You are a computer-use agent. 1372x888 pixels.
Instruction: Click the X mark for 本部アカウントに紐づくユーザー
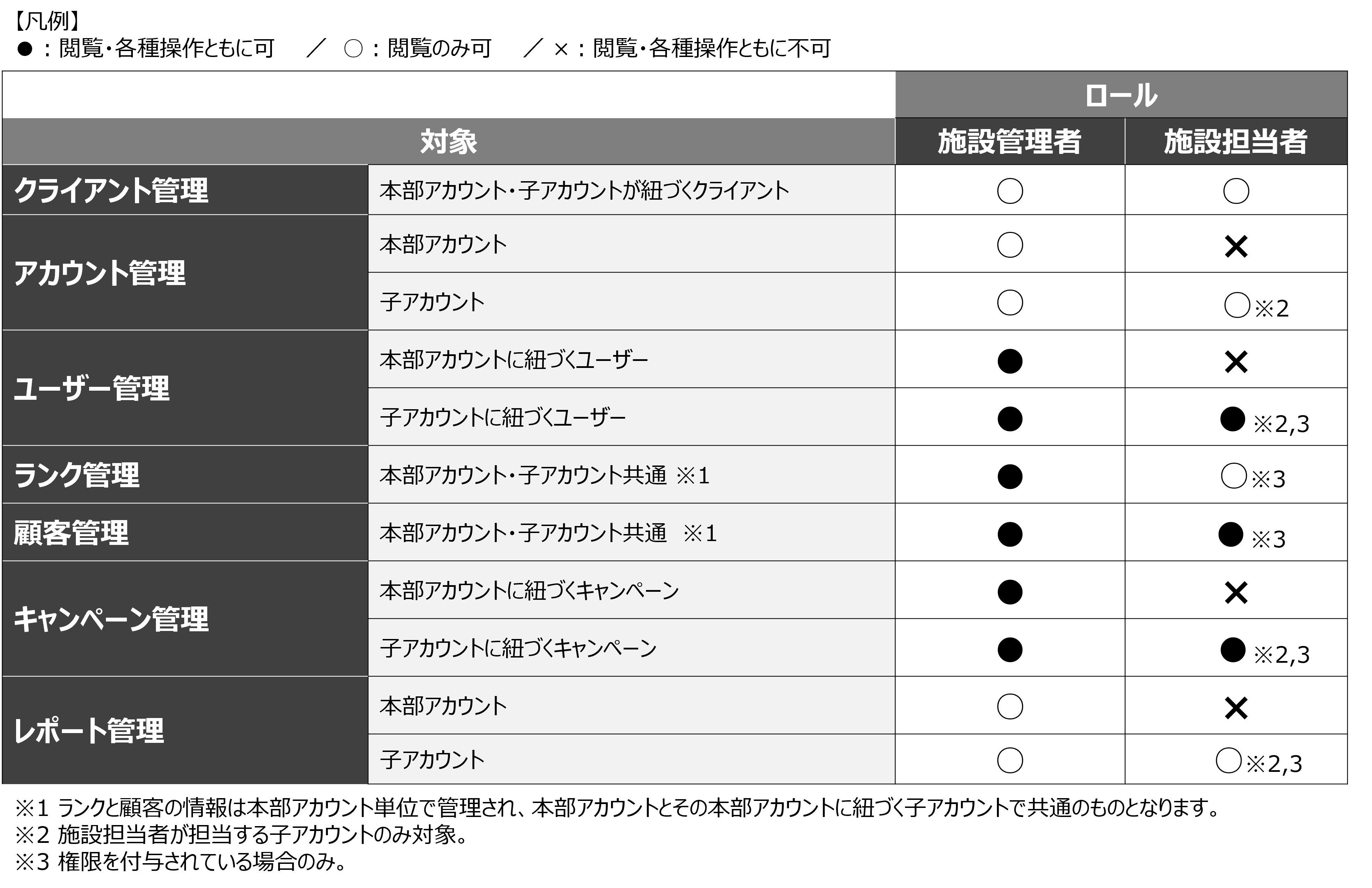(1235, 362)
